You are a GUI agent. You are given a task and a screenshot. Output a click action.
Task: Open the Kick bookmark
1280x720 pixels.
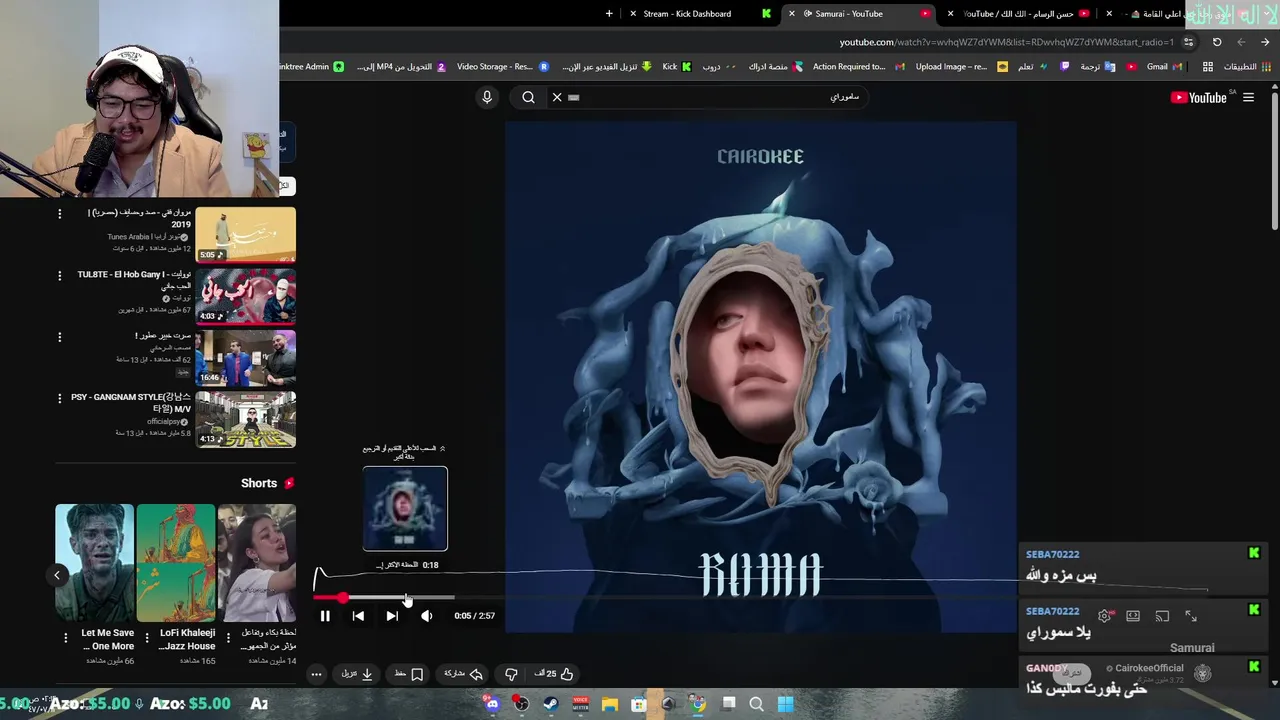(677, 67)
